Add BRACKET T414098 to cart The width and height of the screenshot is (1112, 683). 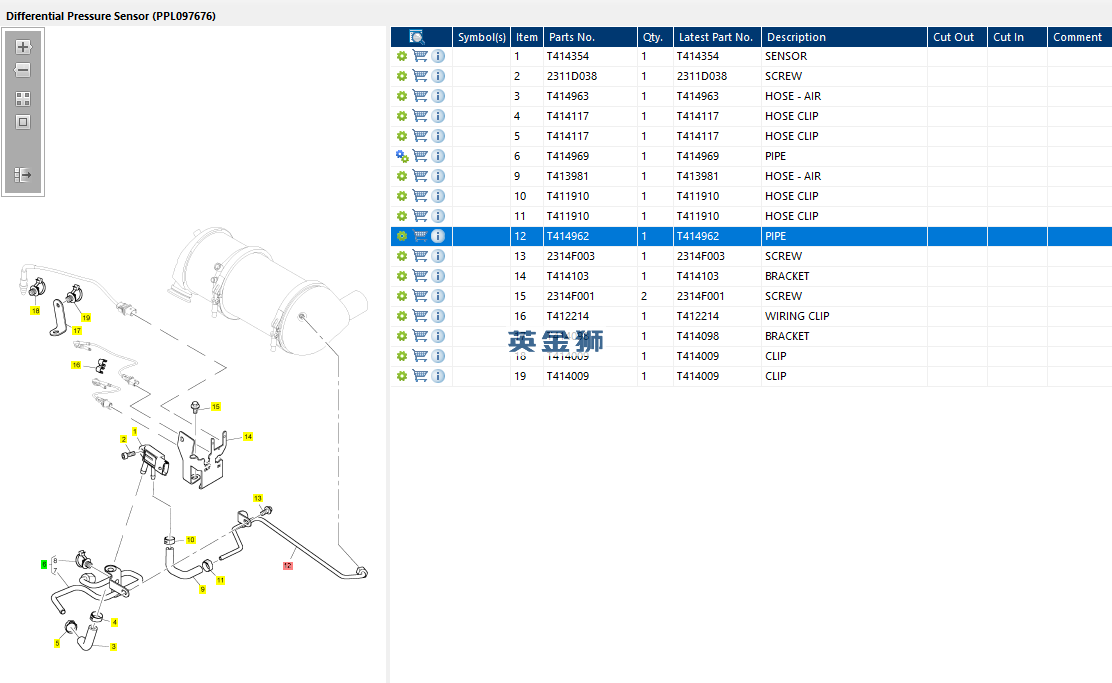421,336
